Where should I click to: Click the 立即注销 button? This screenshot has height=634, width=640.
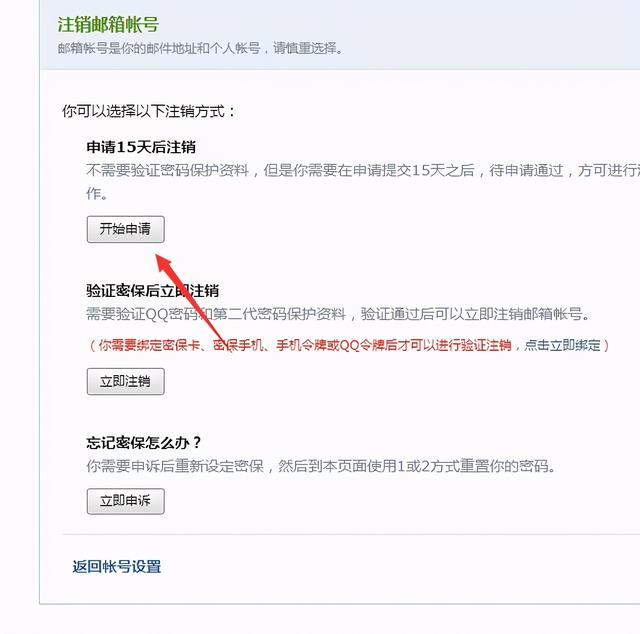(x=126, y=381)
